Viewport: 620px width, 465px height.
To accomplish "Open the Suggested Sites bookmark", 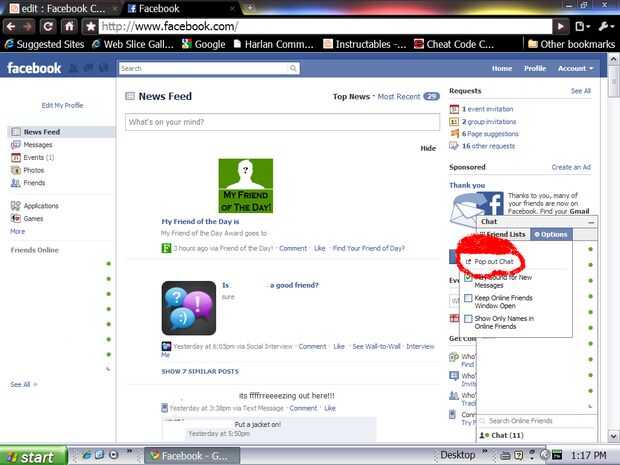I will pos(44,44).
